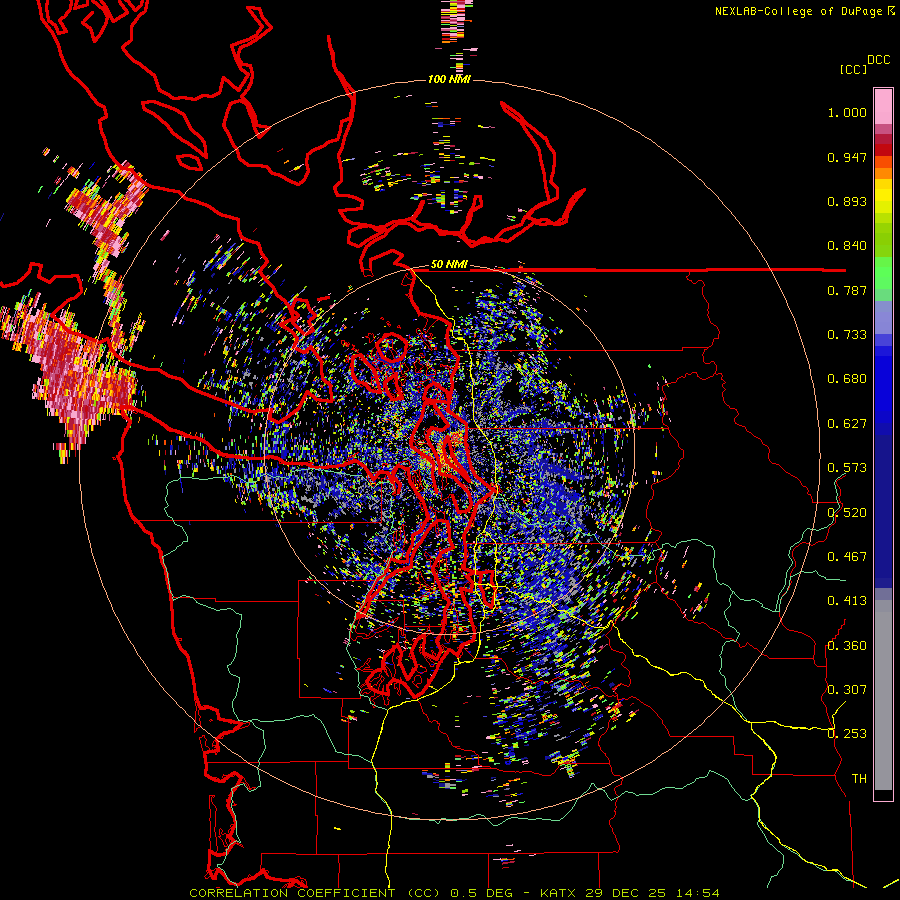
Task: Select the 0.253 scale value
Action: [847, 734]
